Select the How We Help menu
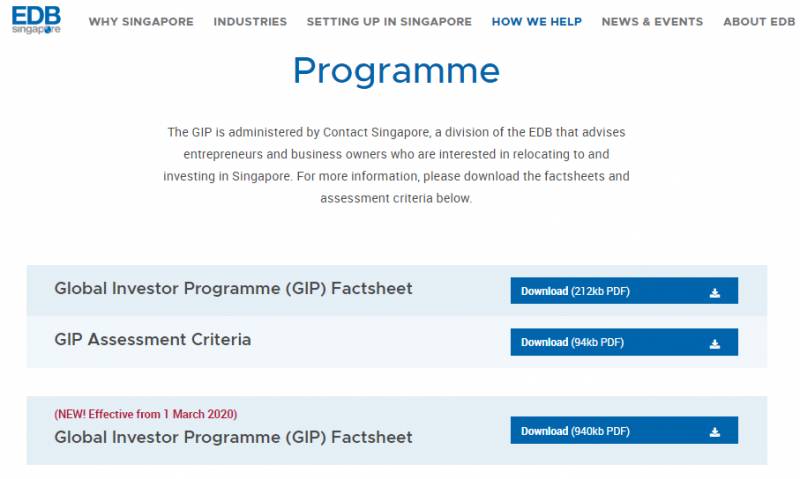Image resolution: width=800 pixels, height=479 pixels. tap(536, 22)
